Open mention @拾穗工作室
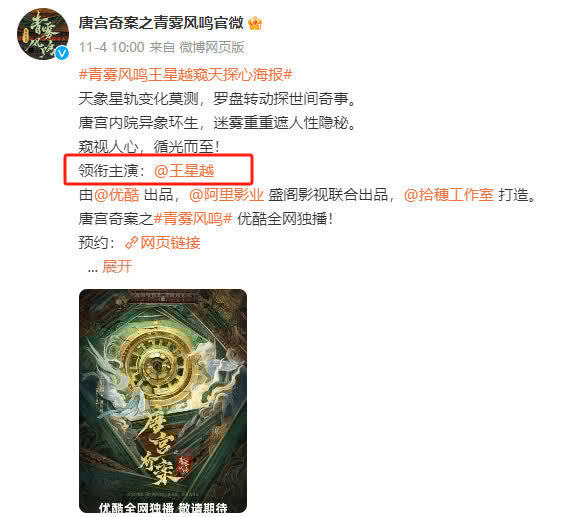 tap(448, 195)
